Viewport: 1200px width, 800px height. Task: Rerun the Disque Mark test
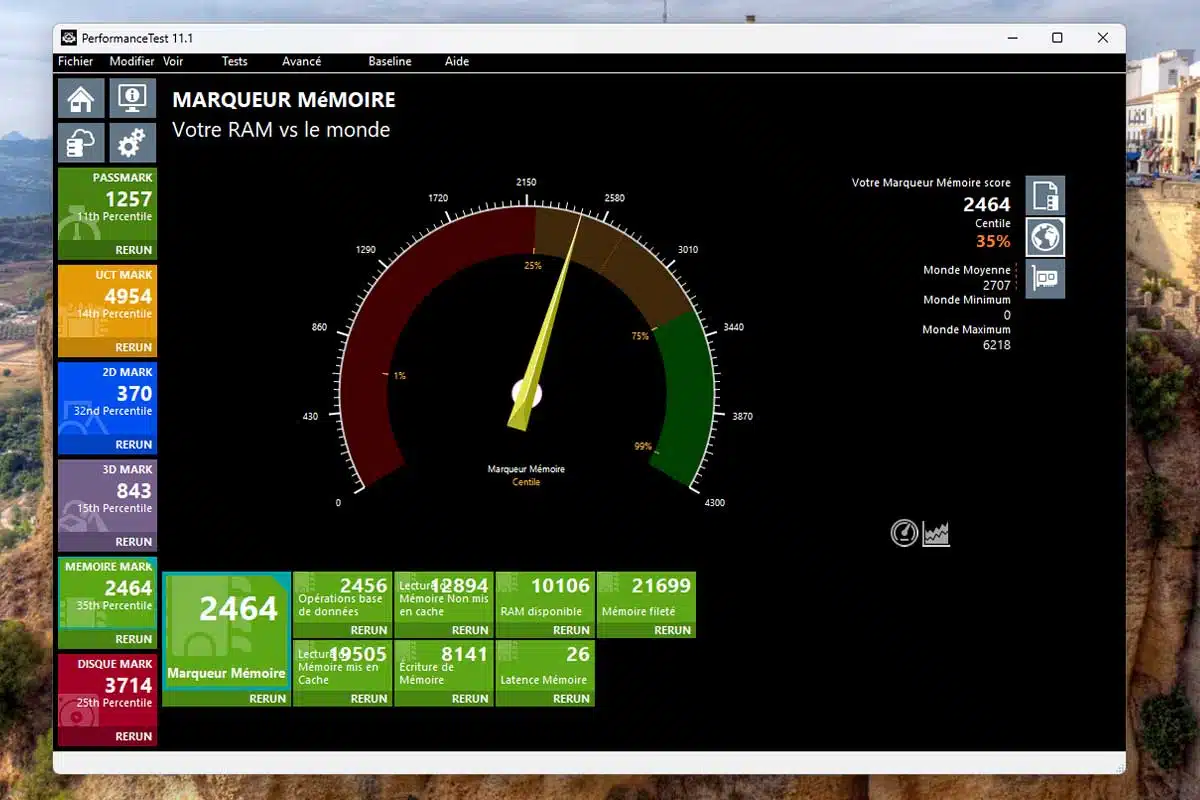(x=133, y=736)
